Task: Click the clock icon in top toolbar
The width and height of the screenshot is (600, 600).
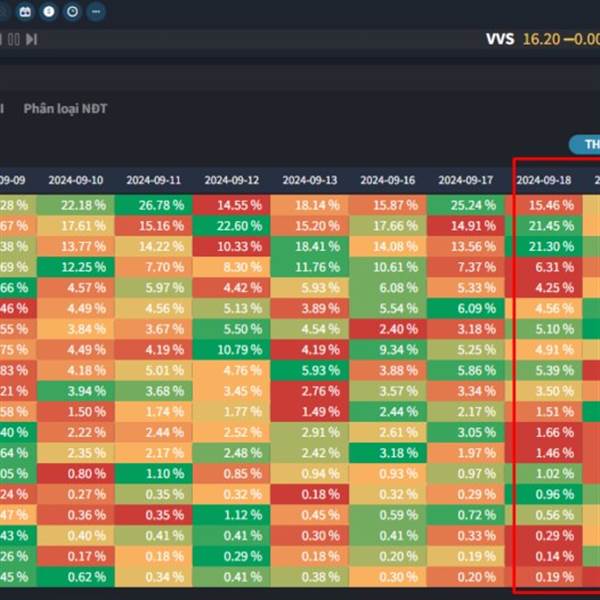Action: [72, 11]
